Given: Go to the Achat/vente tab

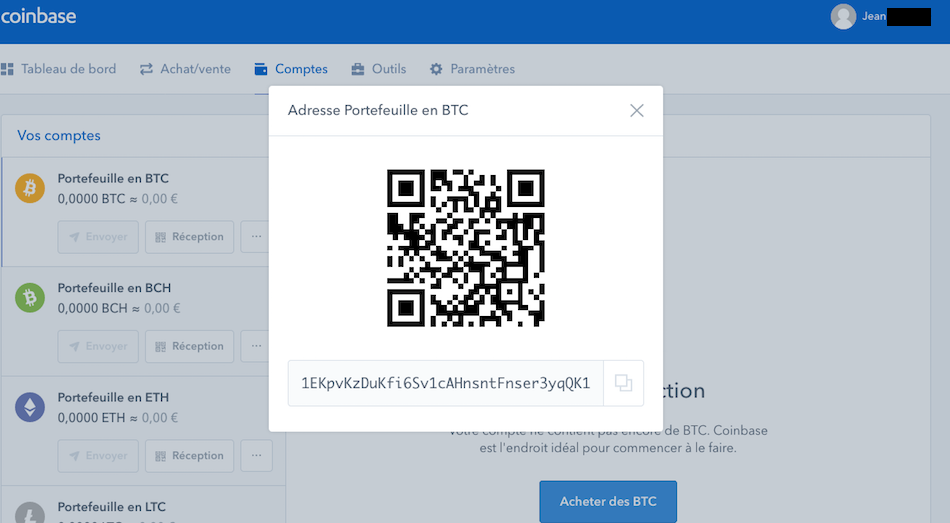Looking at the screenshot, I should coord(185,69).
